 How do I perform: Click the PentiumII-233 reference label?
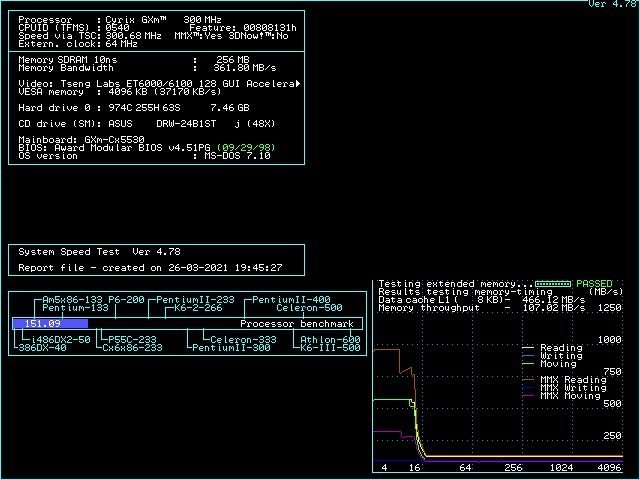(195, 300)
